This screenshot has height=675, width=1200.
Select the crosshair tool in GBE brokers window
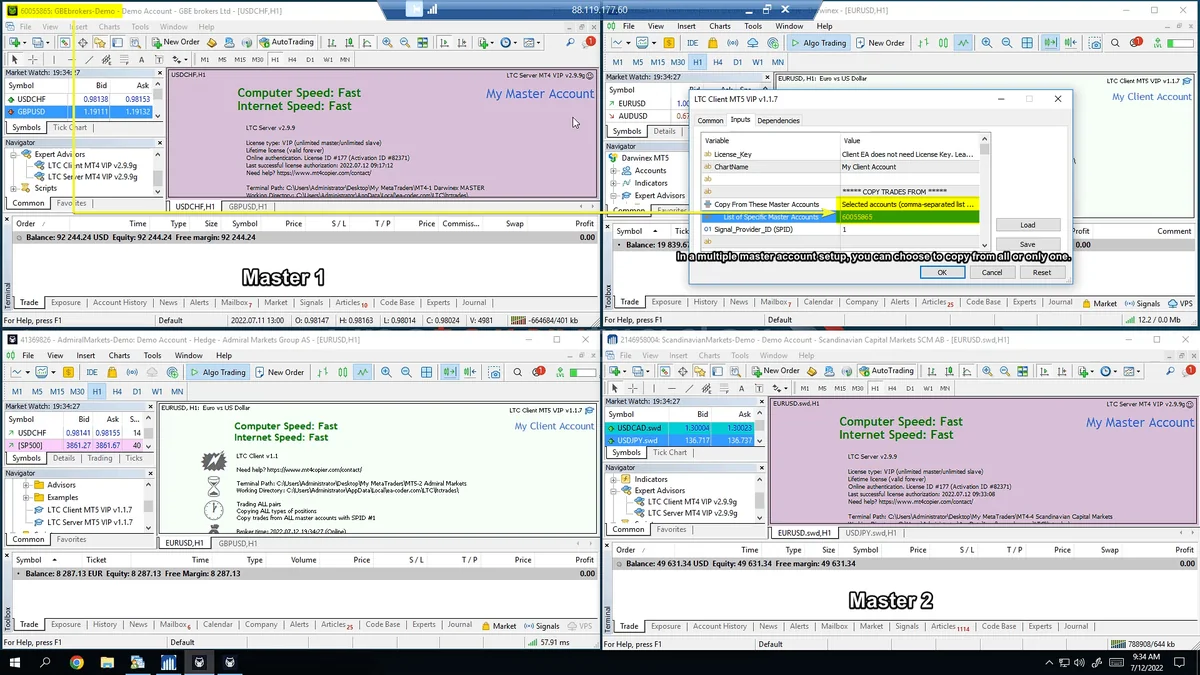click(33, 60)
